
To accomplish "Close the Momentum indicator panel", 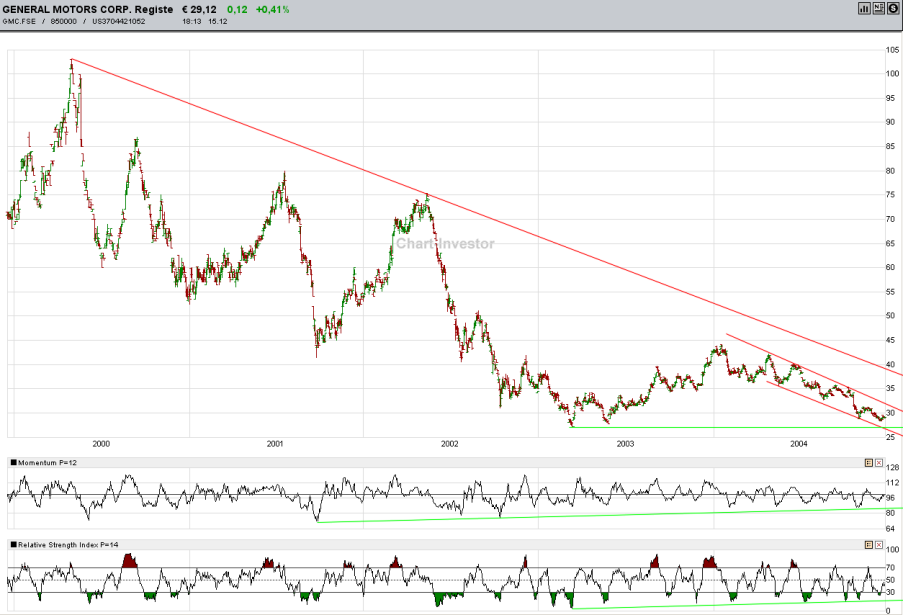I will point(879,462).
